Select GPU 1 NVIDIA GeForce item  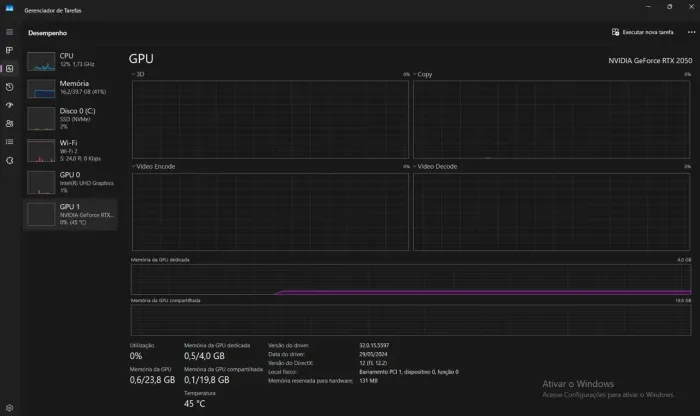point(70,214)
